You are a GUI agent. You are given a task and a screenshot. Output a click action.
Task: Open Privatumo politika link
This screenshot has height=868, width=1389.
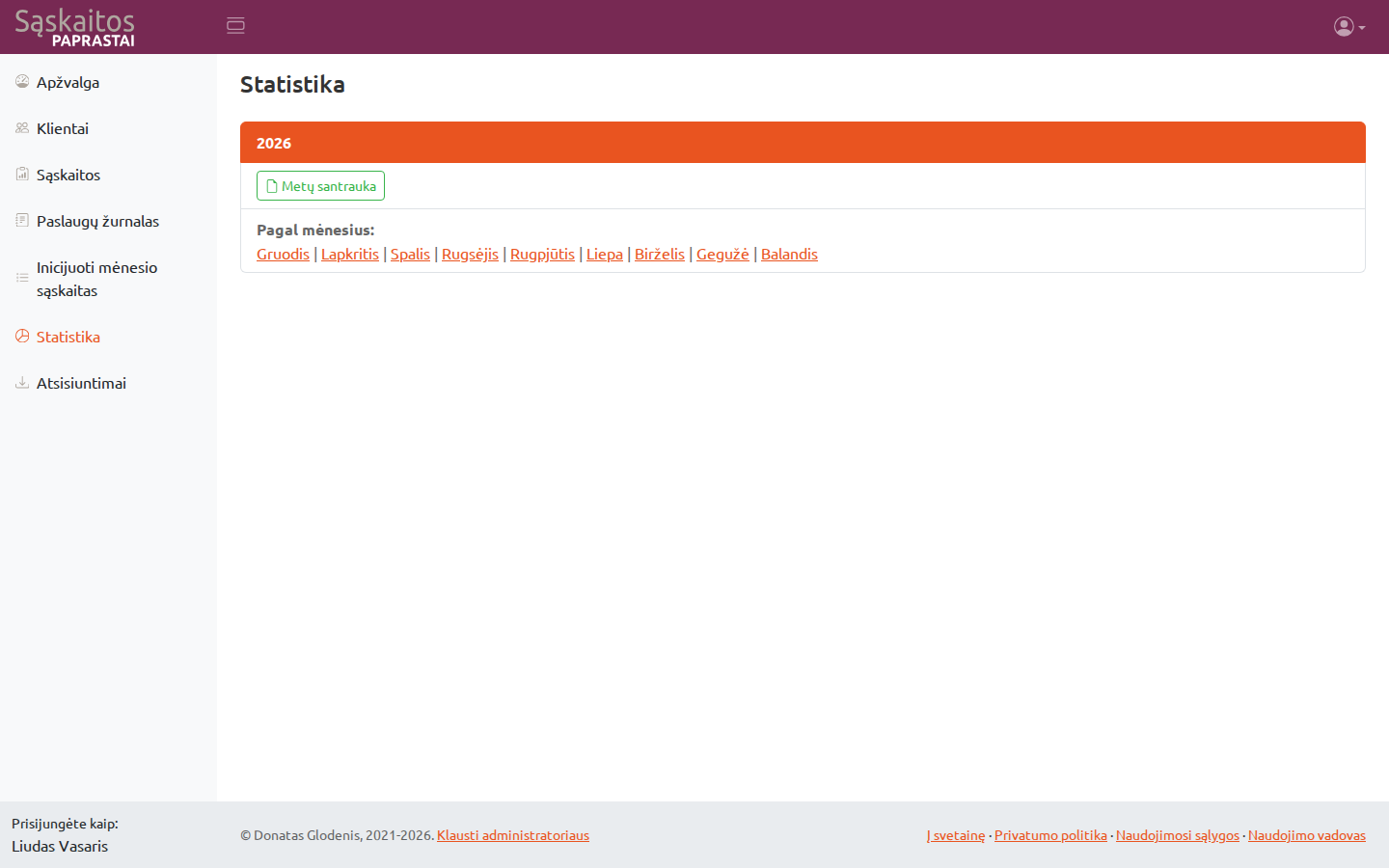1050,835
